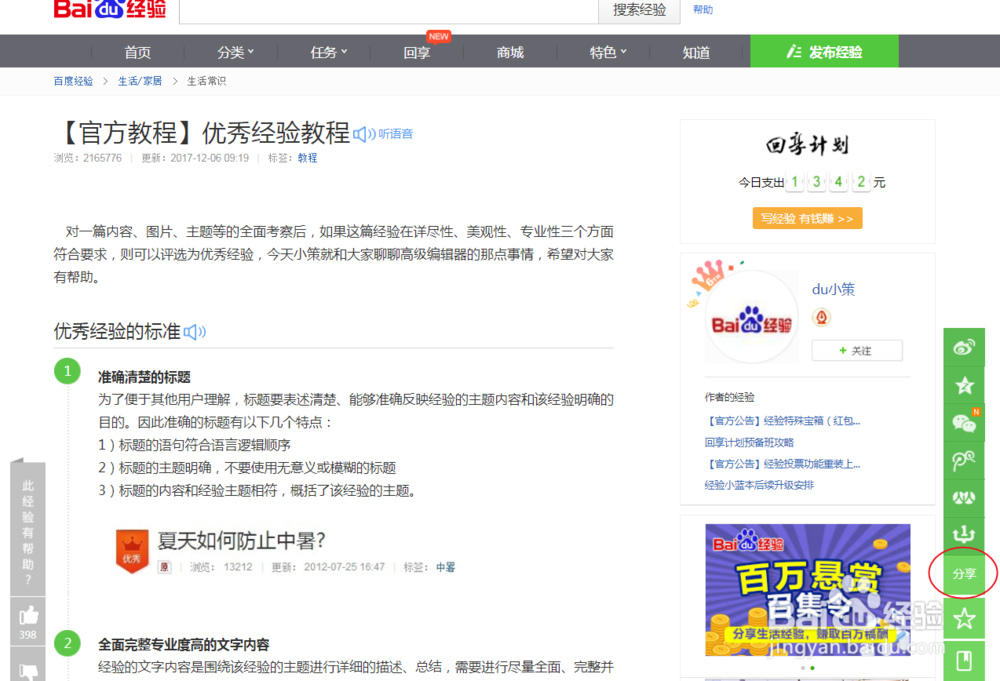Open 经验特殊宝箱 official notice link

point(783,421)
